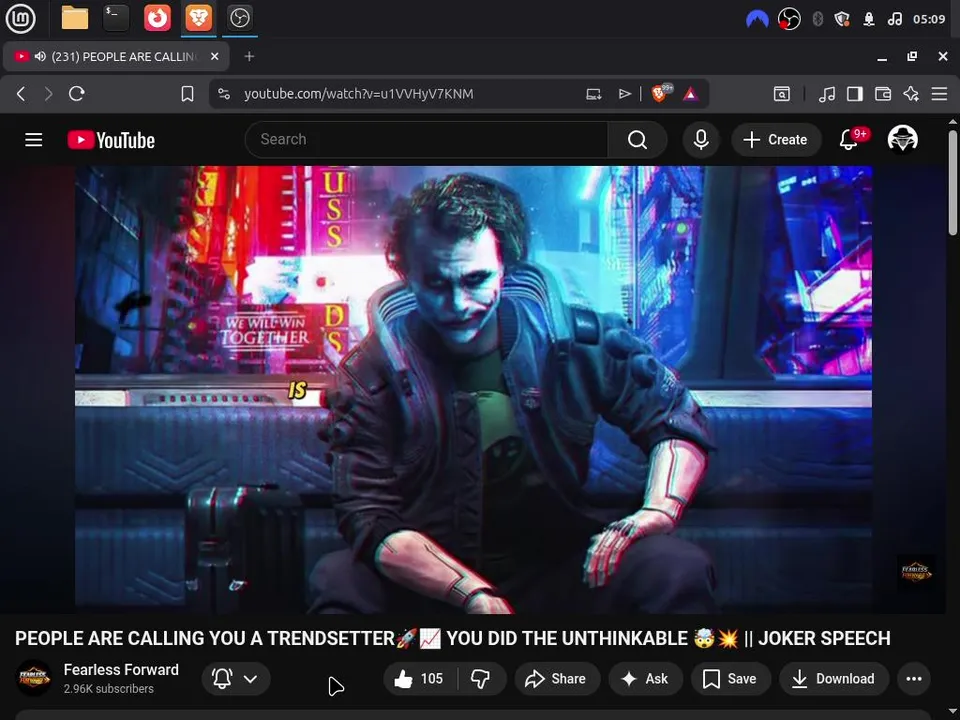Mute the tab via the speaker icon
Screen dimensions: 960x720
40,56
